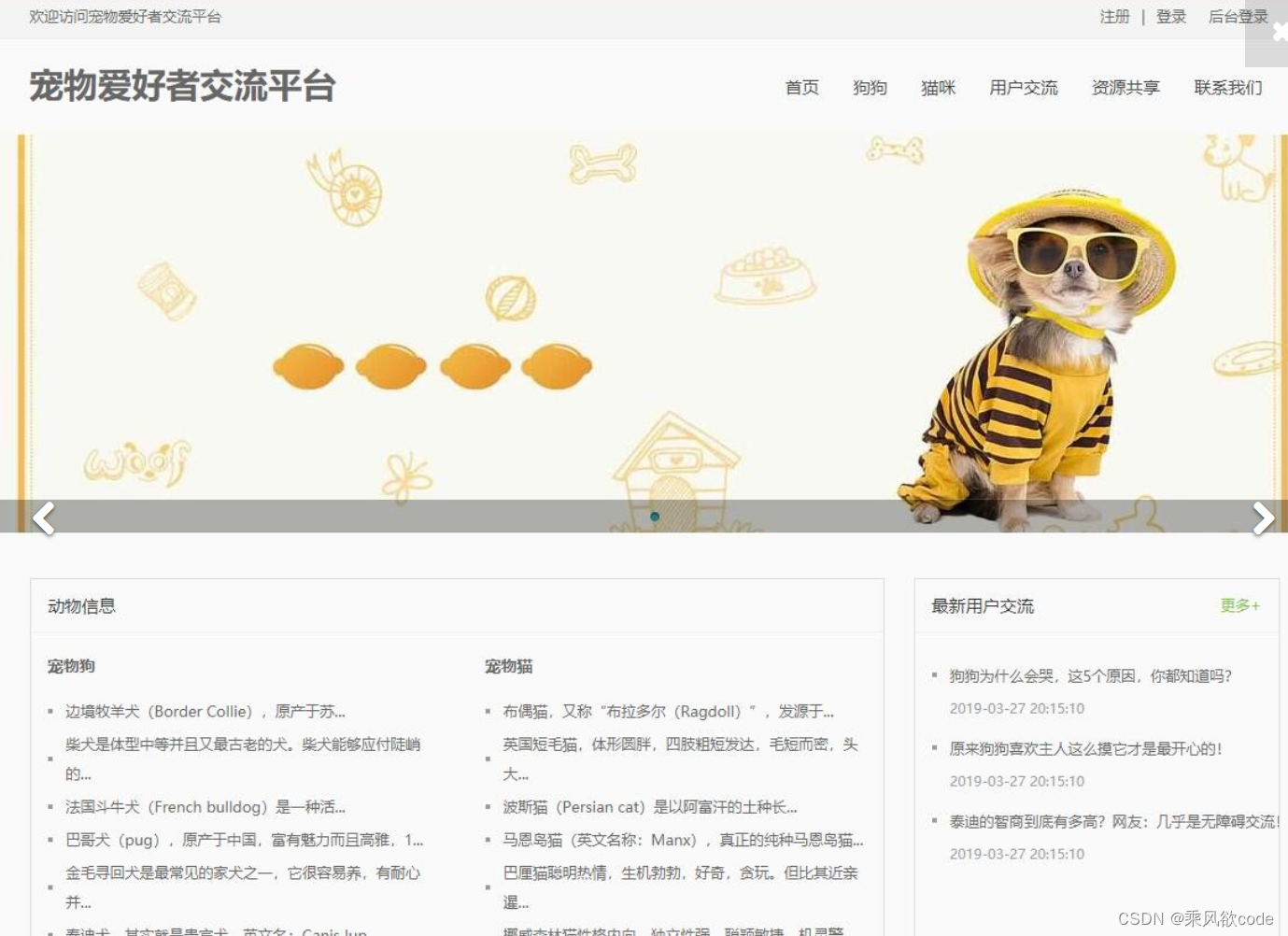Switch to the 用户交流 section
Viewport: 1288px width, 936px height.
pyautogui.click(x=1023, y=87)
